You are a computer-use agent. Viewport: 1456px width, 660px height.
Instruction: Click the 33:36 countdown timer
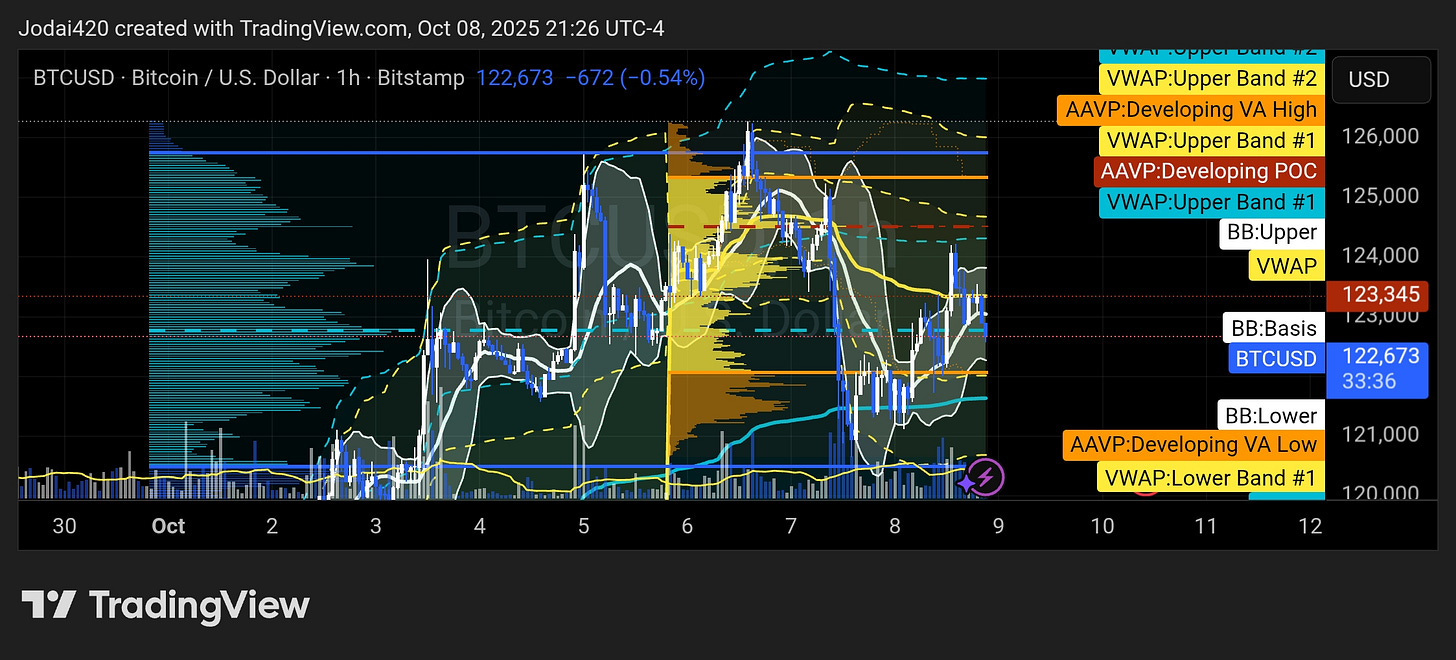[1368, 380]
